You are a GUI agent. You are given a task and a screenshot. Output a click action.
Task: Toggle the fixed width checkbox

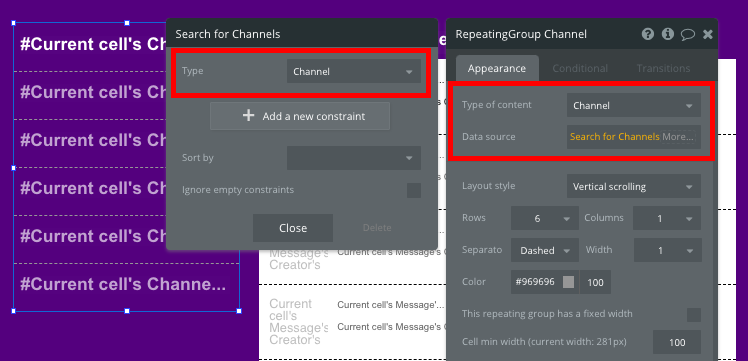point(694,315)
